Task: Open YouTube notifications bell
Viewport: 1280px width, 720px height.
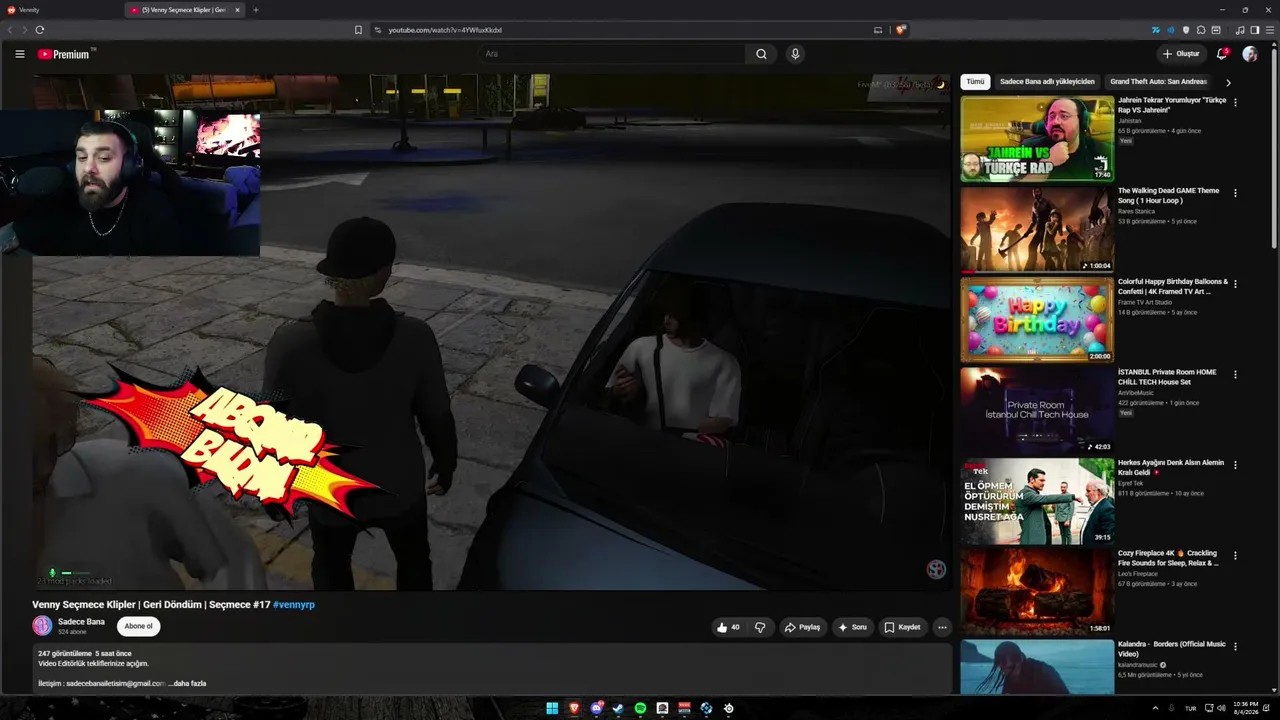Action: click(1222, 54)
